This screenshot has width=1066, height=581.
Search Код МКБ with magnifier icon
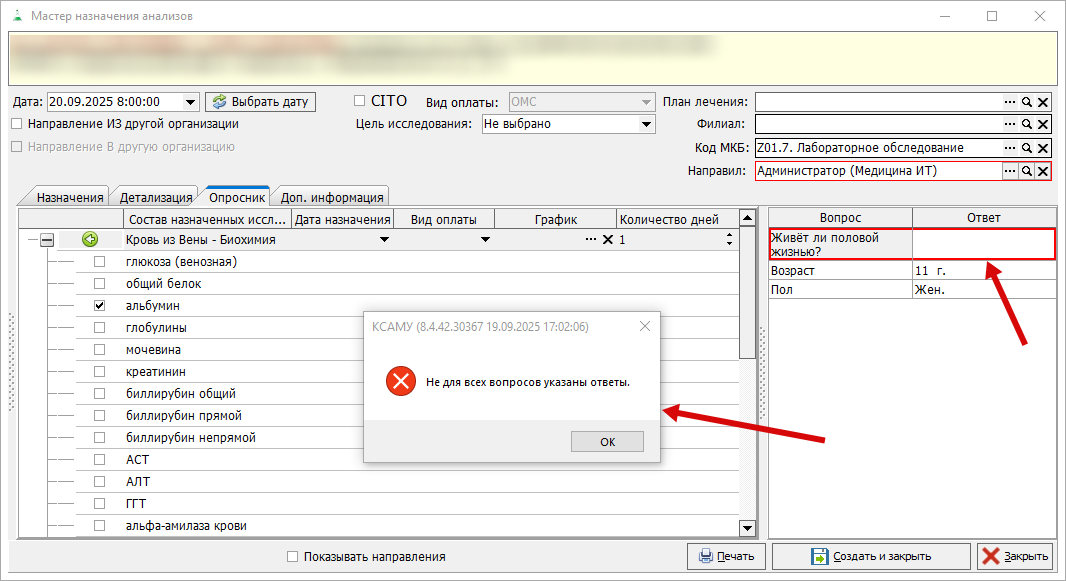pyautogui.click(x=1027, y=147)
